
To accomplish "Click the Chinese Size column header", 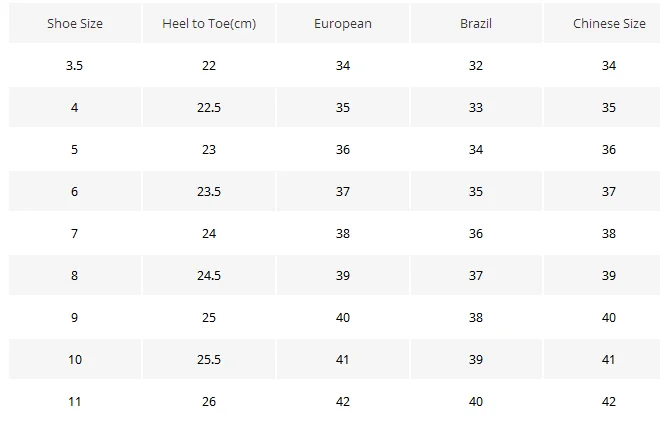I will [609, 23].
